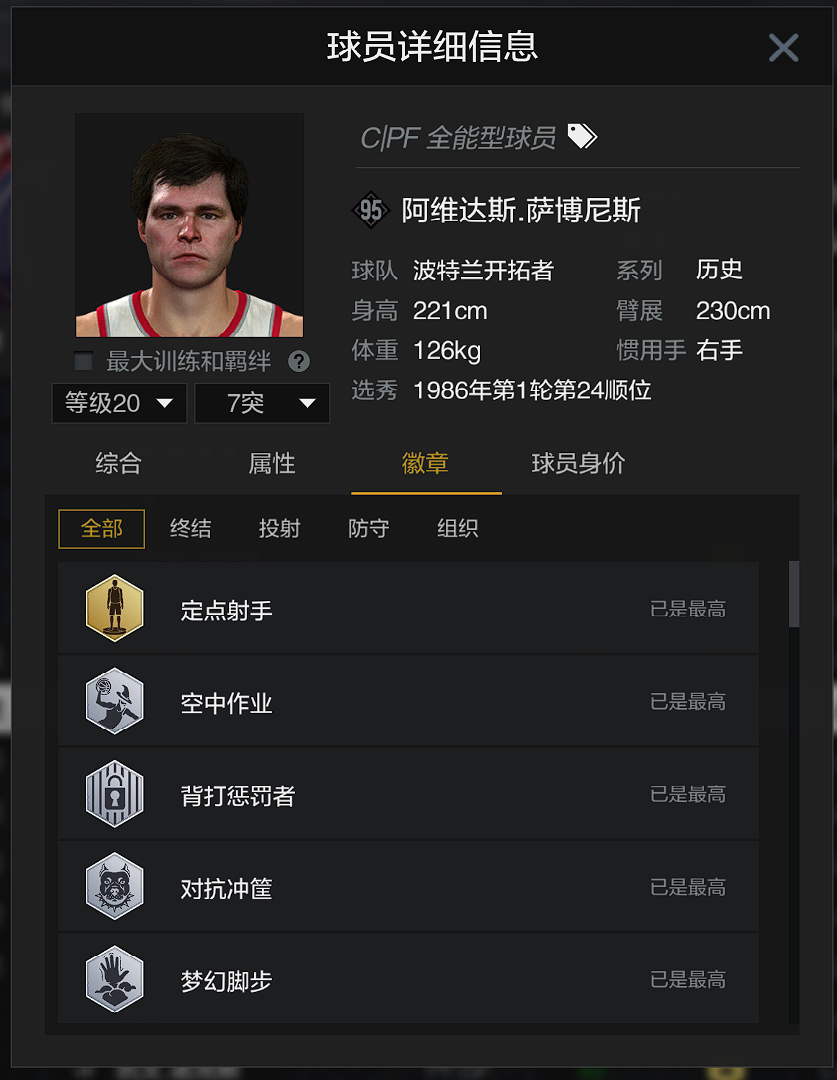Click the 梦幻脚步 hand badge icon
Screen dimensions: 837x1080
tap(114, 979)
